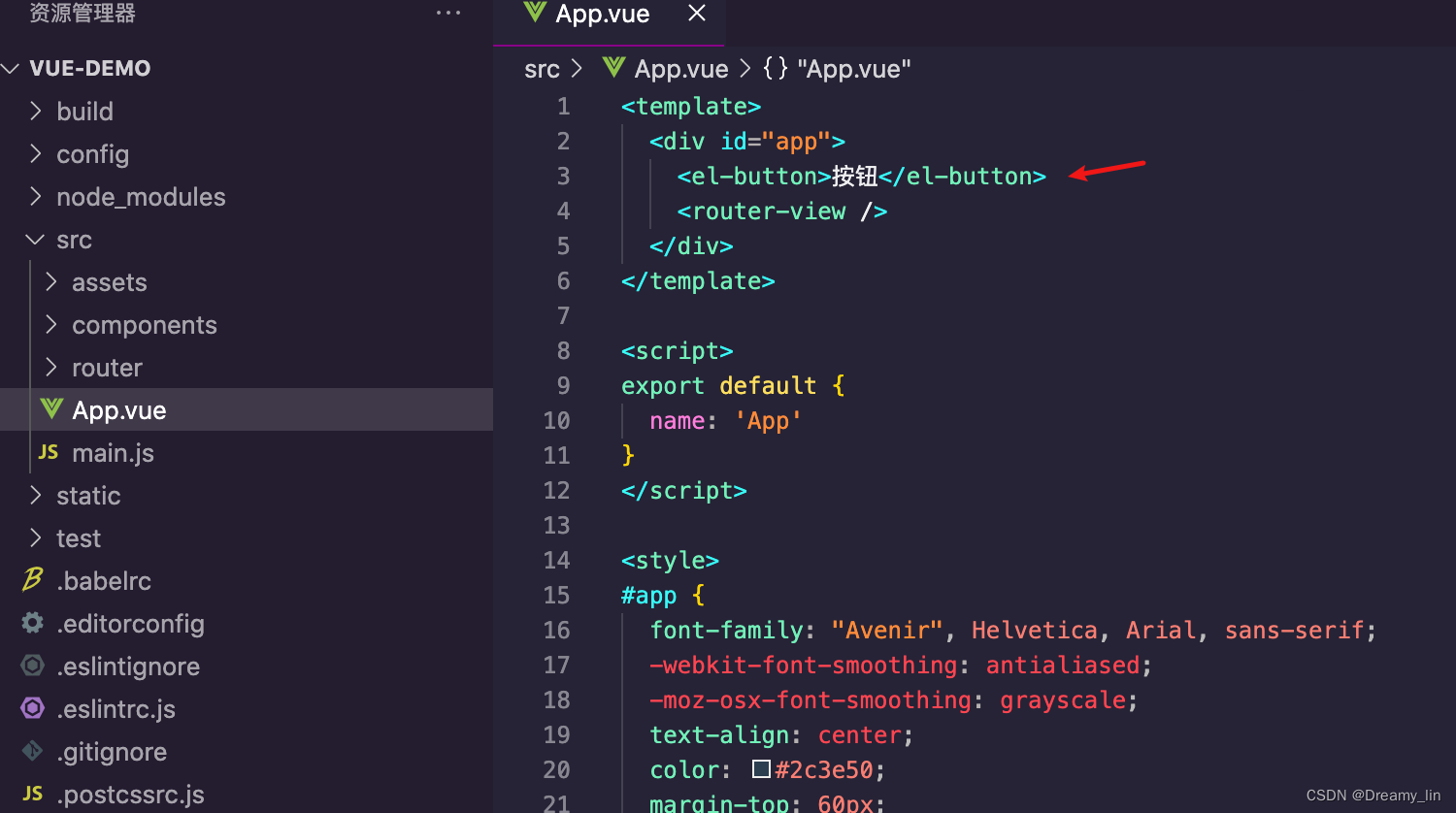Expand the build folder

(x=36, y=111)
